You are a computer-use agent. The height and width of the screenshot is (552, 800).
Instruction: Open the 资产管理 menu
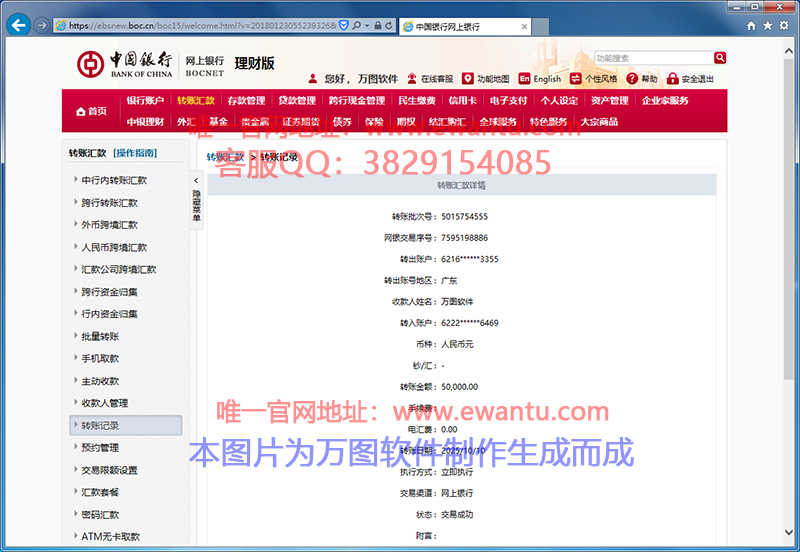[610, 101]
